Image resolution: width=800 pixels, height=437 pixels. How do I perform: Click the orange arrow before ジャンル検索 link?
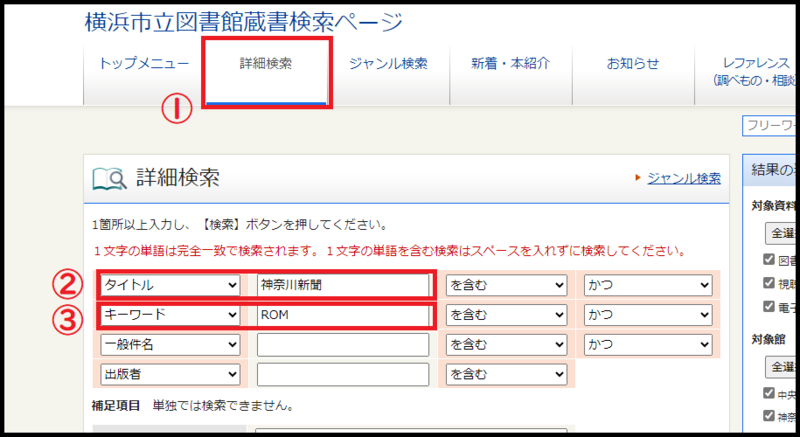[x=638, y=178]
